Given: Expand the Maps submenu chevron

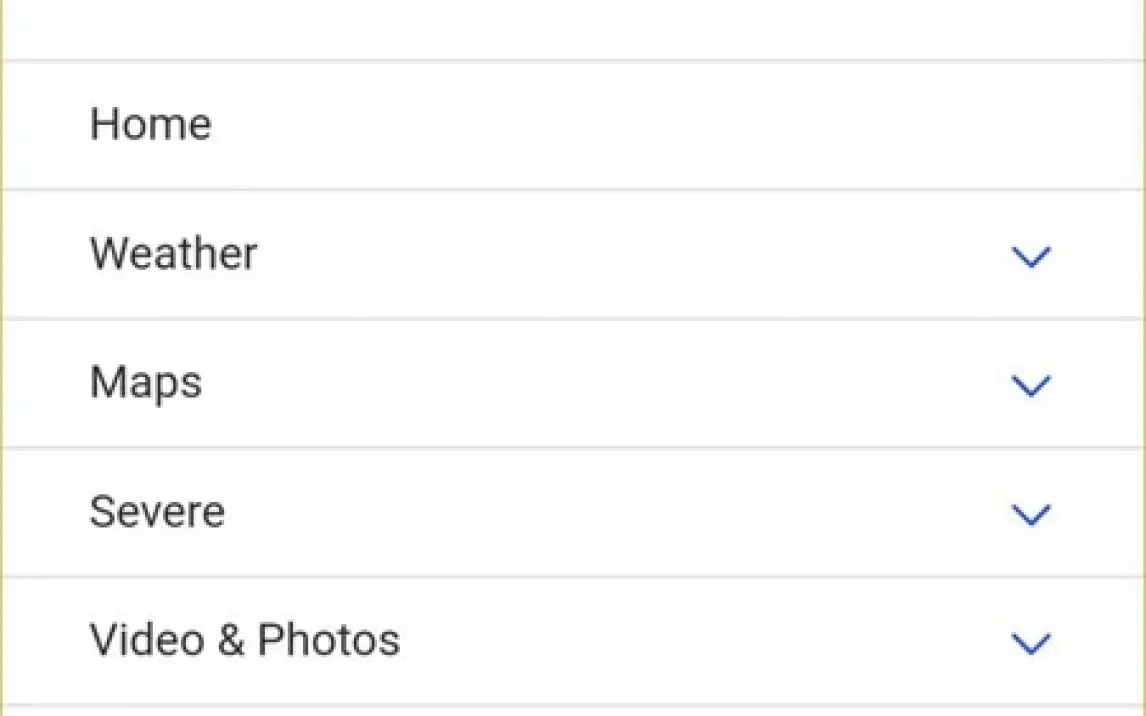Looking at the screenshot, I should tap(1030, 386).
